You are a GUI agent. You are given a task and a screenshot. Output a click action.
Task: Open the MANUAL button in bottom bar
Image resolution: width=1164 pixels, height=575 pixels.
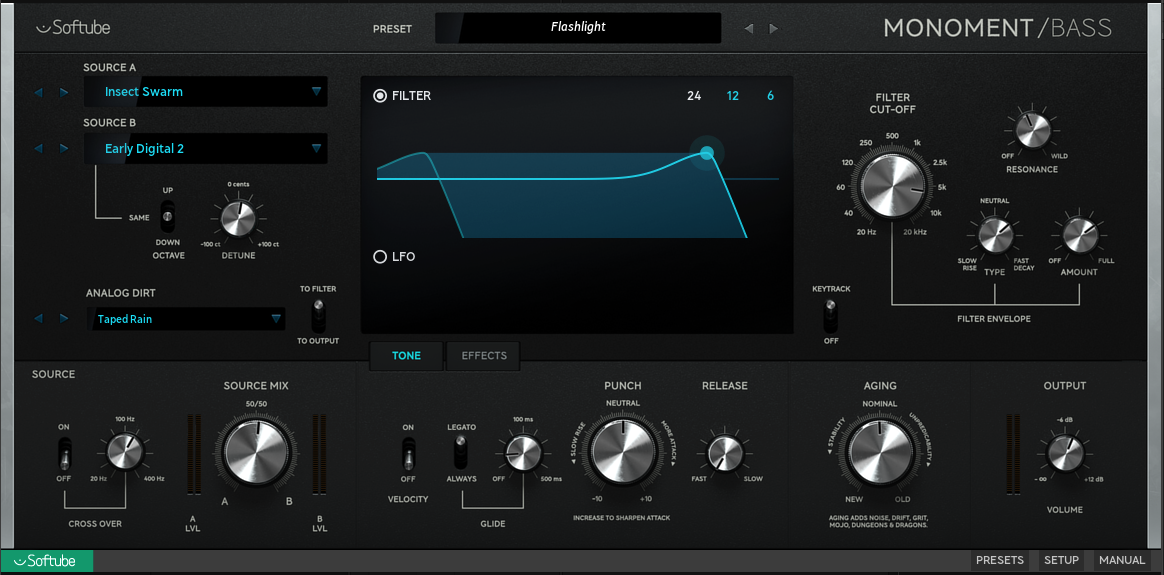click(x=1121, y=561)
